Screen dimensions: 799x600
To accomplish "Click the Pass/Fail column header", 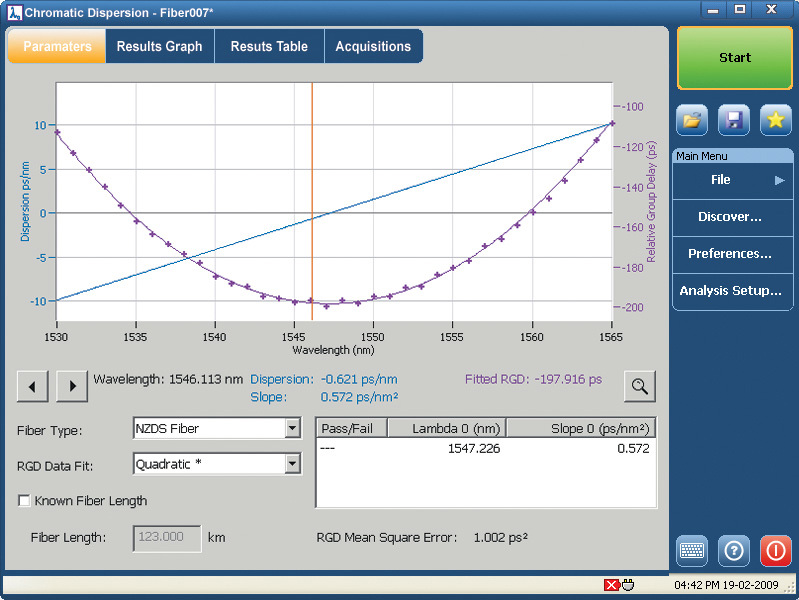I will pos(352,428).
